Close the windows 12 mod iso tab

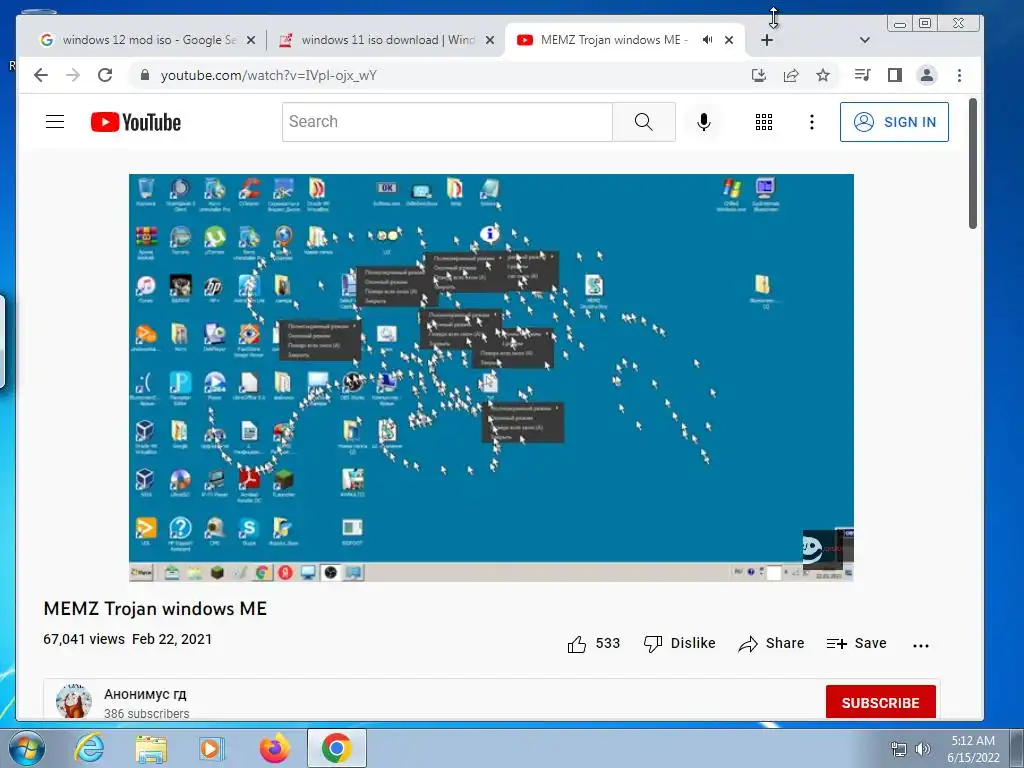251,40
